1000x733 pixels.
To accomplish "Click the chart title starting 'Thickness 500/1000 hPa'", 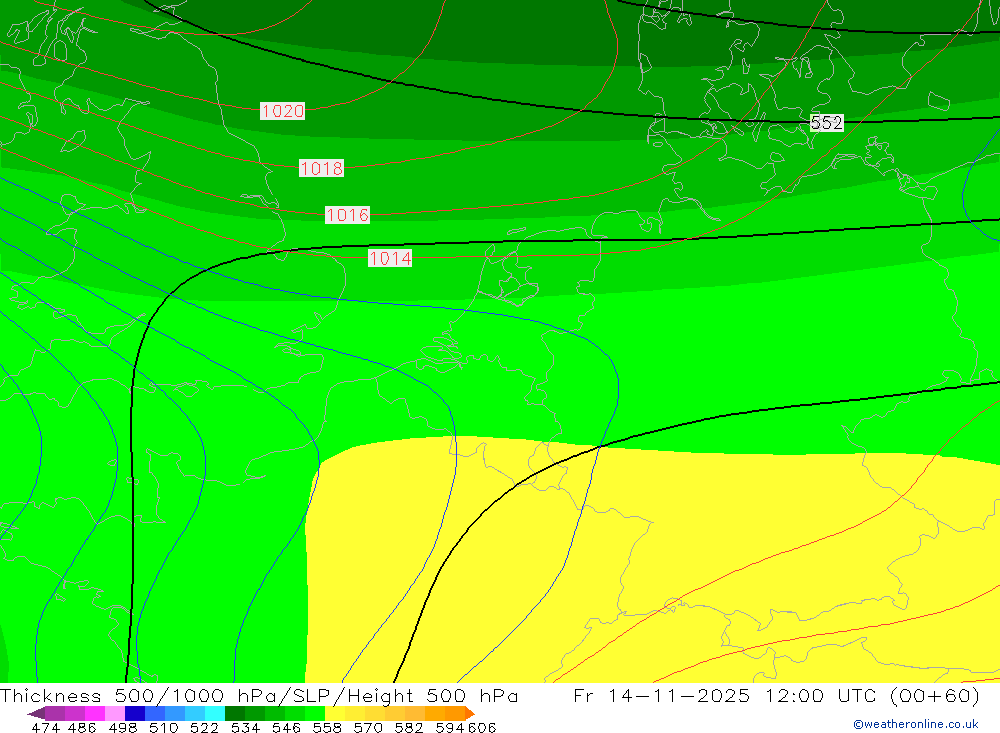I will pyautogui.click(x=259, y=695).
